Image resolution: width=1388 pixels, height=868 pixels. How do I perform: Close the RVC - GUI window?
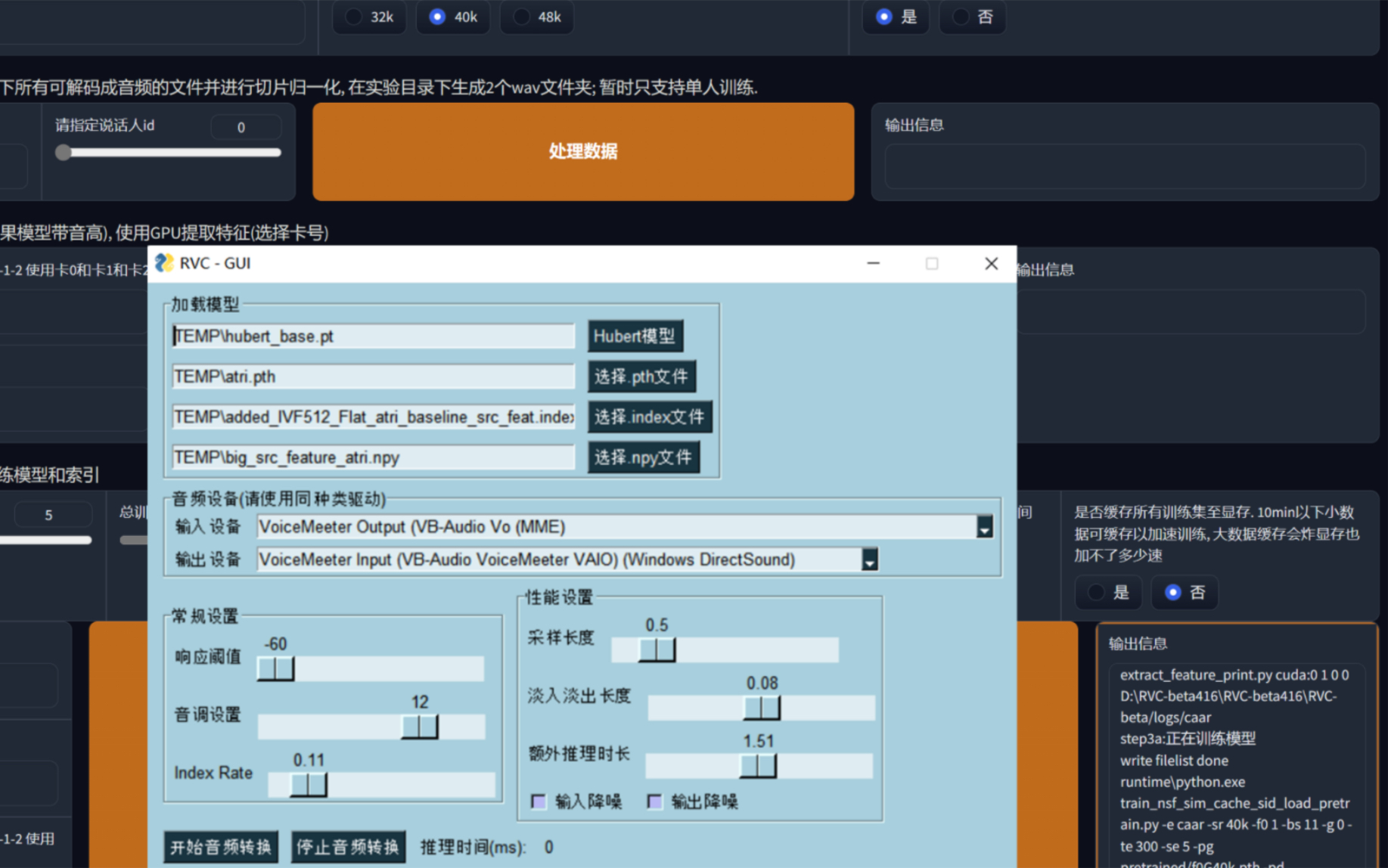coord(991,263)
